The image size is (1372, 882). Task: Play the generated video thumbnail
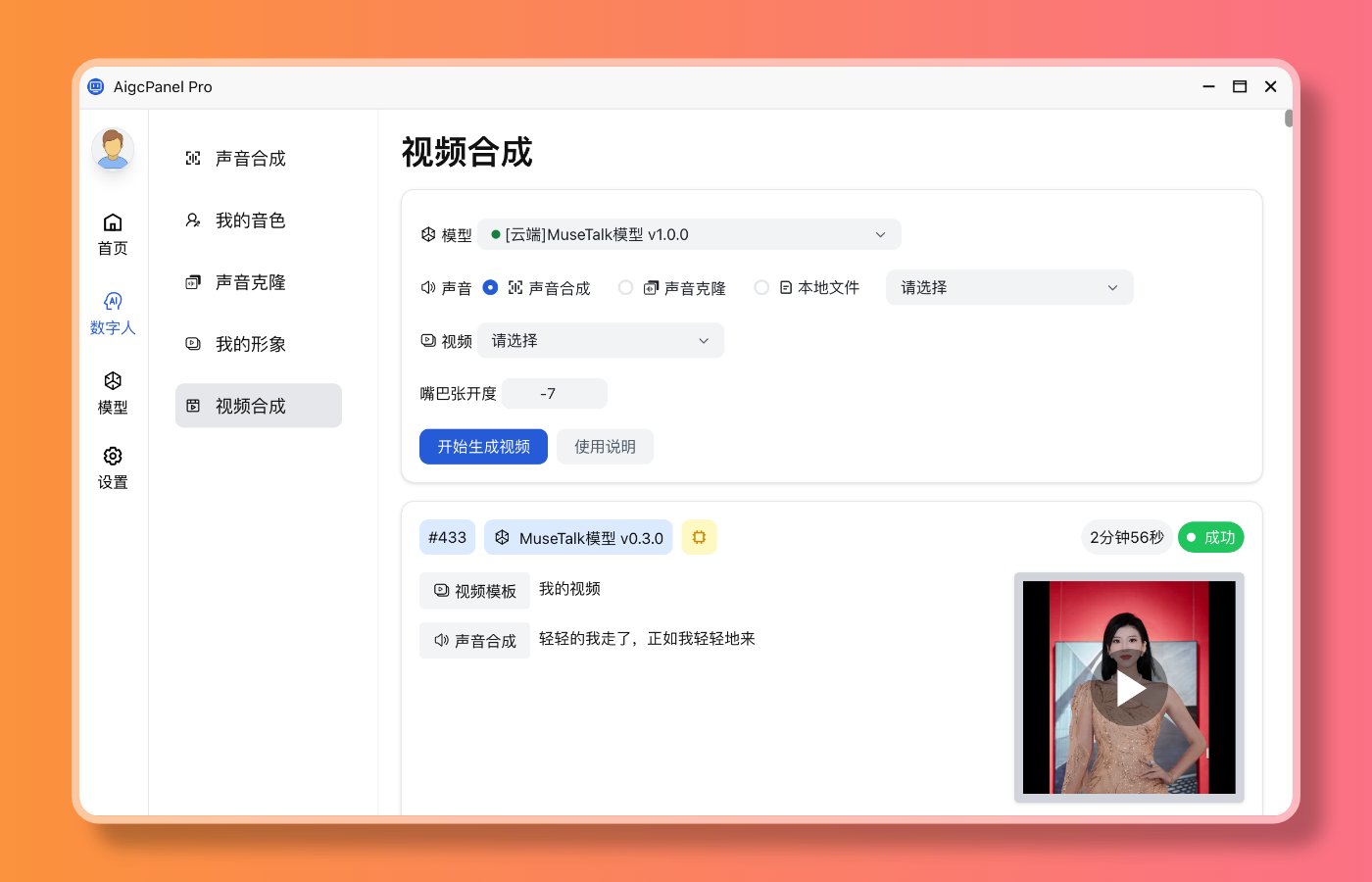pos(1130,687)
